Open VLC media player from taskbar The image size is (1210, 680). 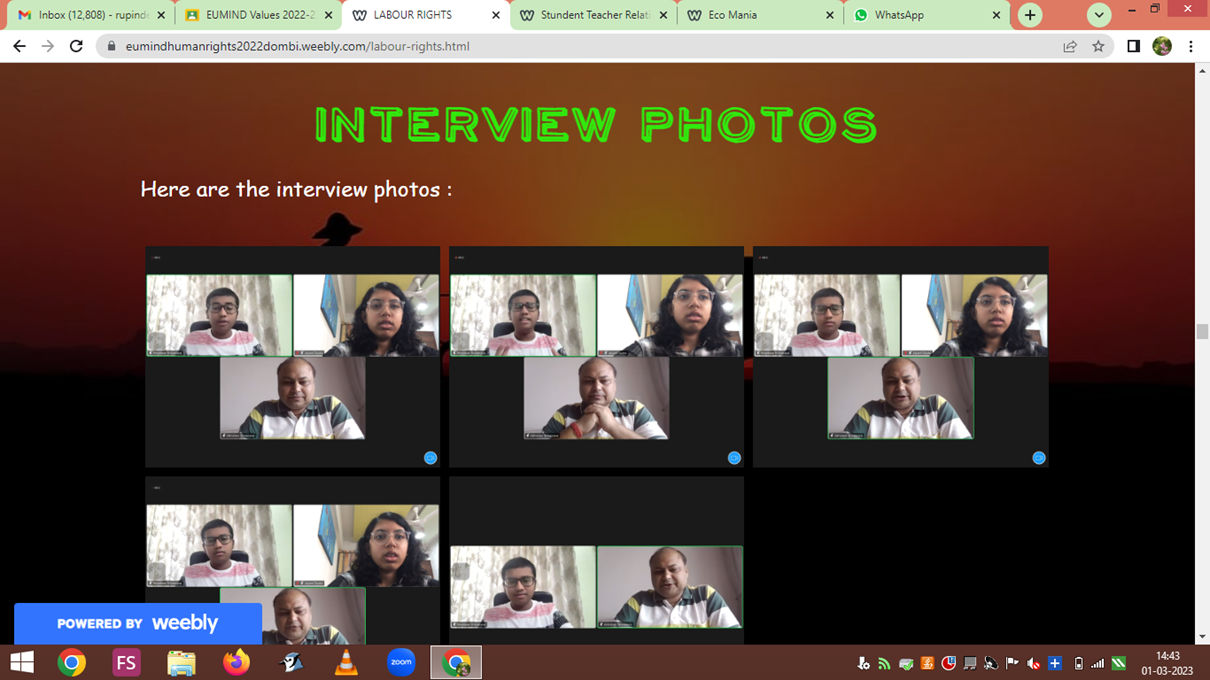tap(346, 662)
